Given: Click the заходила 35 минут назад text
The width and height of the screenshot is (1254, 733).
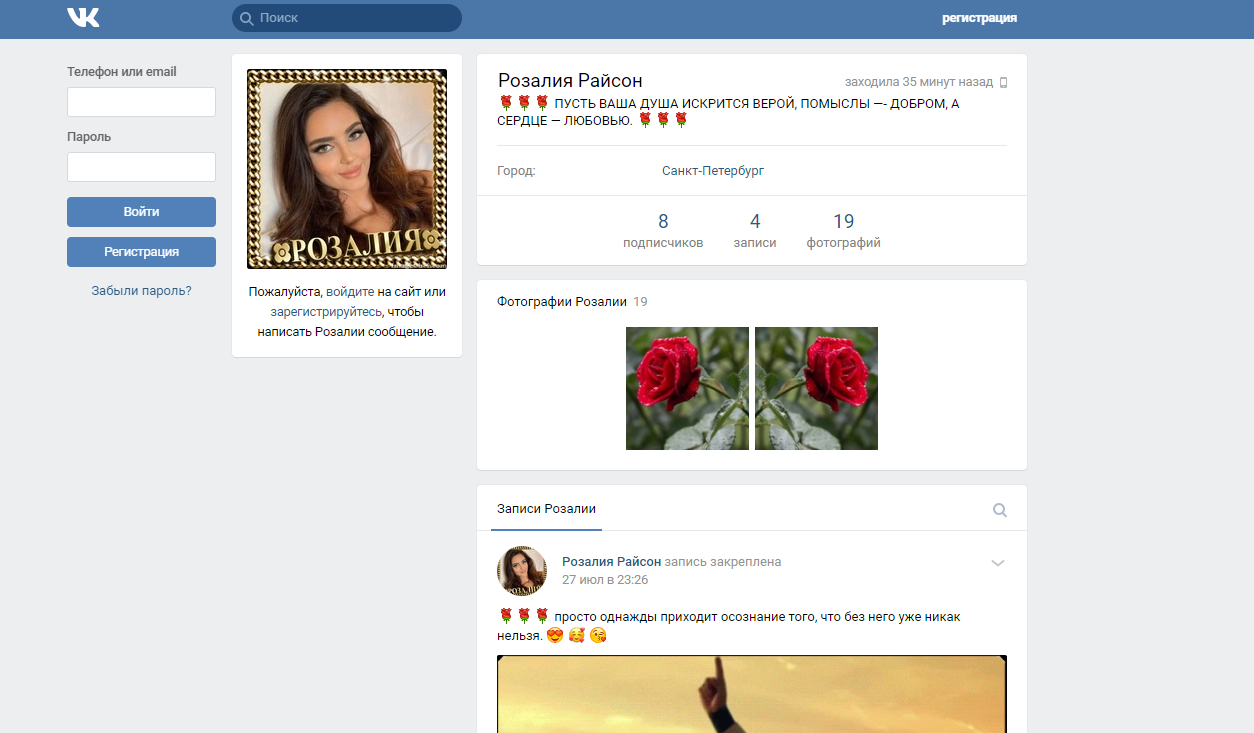Looking at the screenshot, I should click(x=919, y=82).
